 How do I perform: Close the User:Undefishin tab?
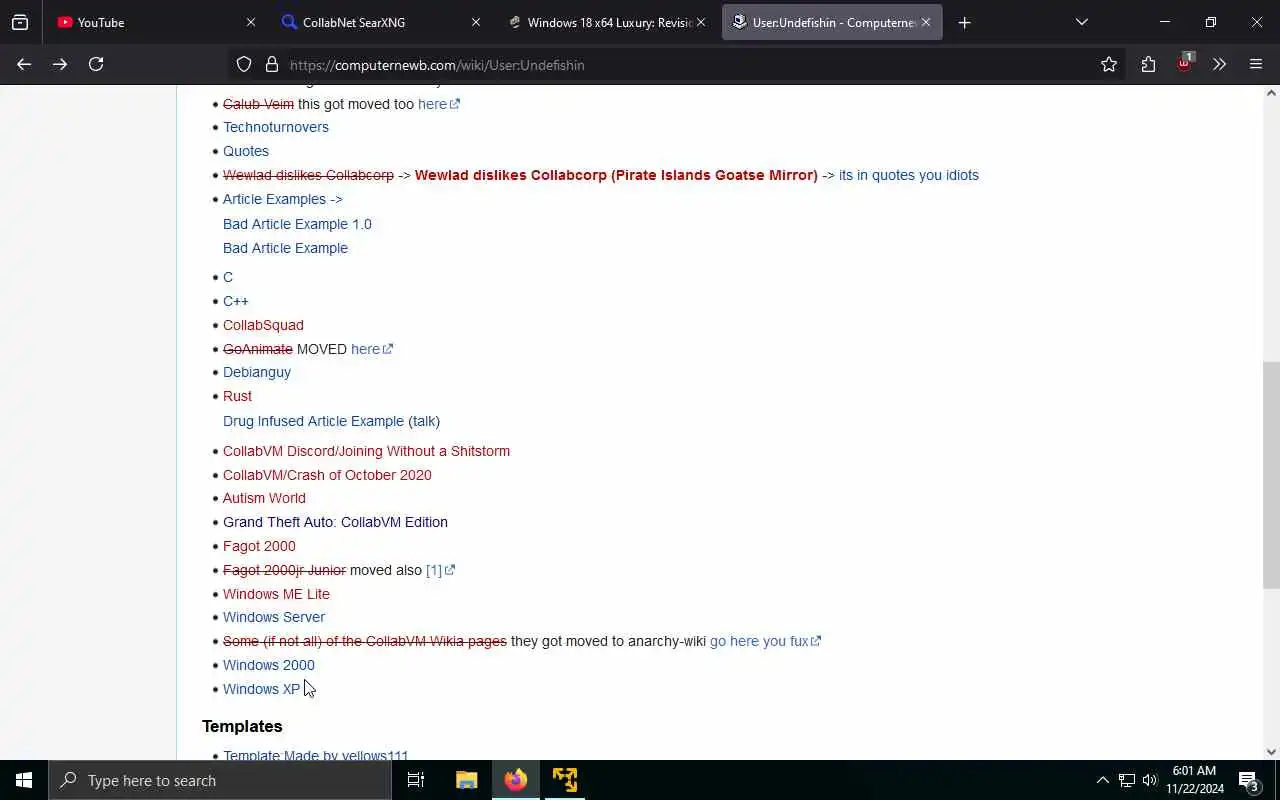926,22
